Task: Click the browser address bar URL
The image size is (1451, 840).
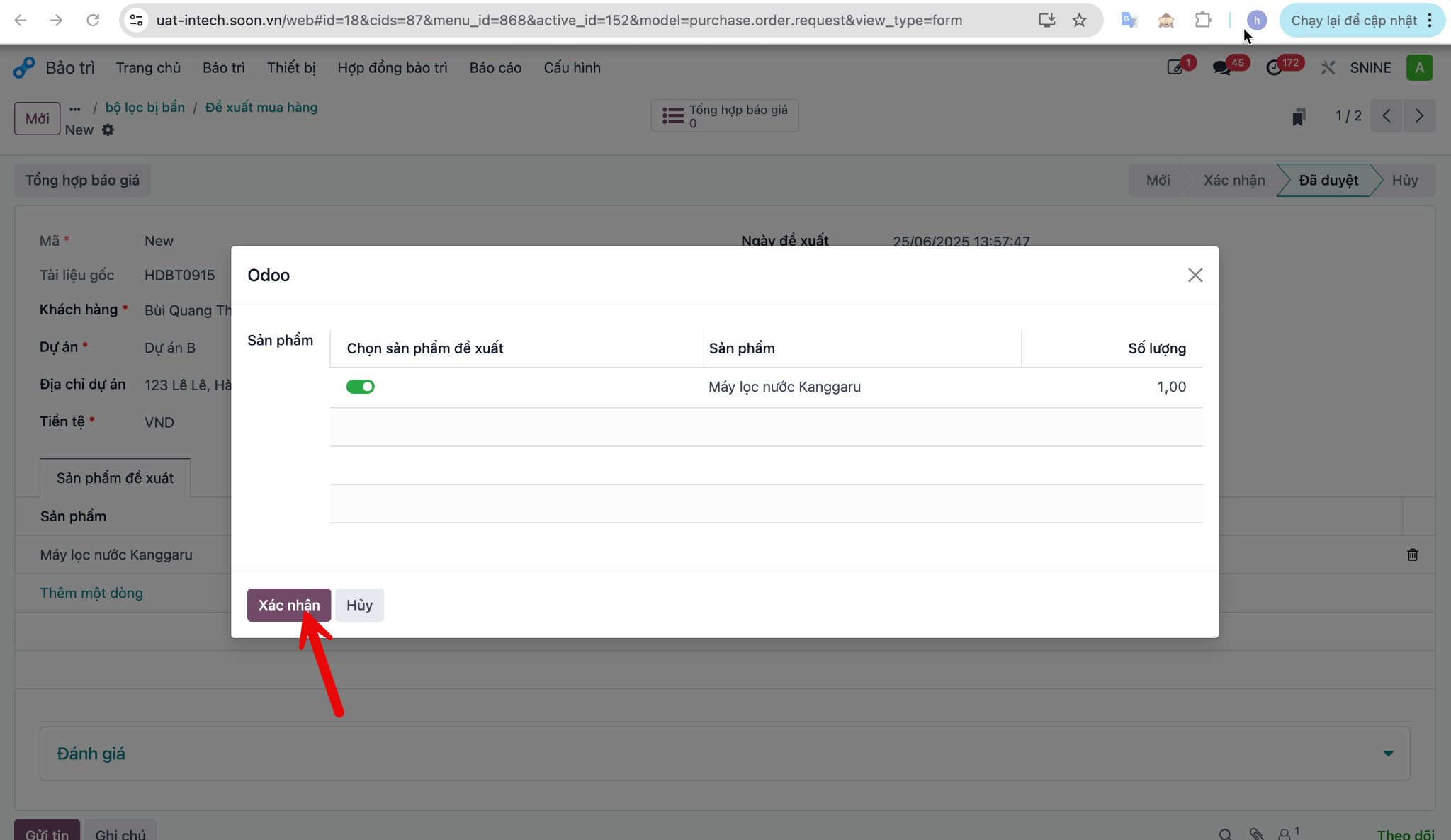Action: [559, 20]
